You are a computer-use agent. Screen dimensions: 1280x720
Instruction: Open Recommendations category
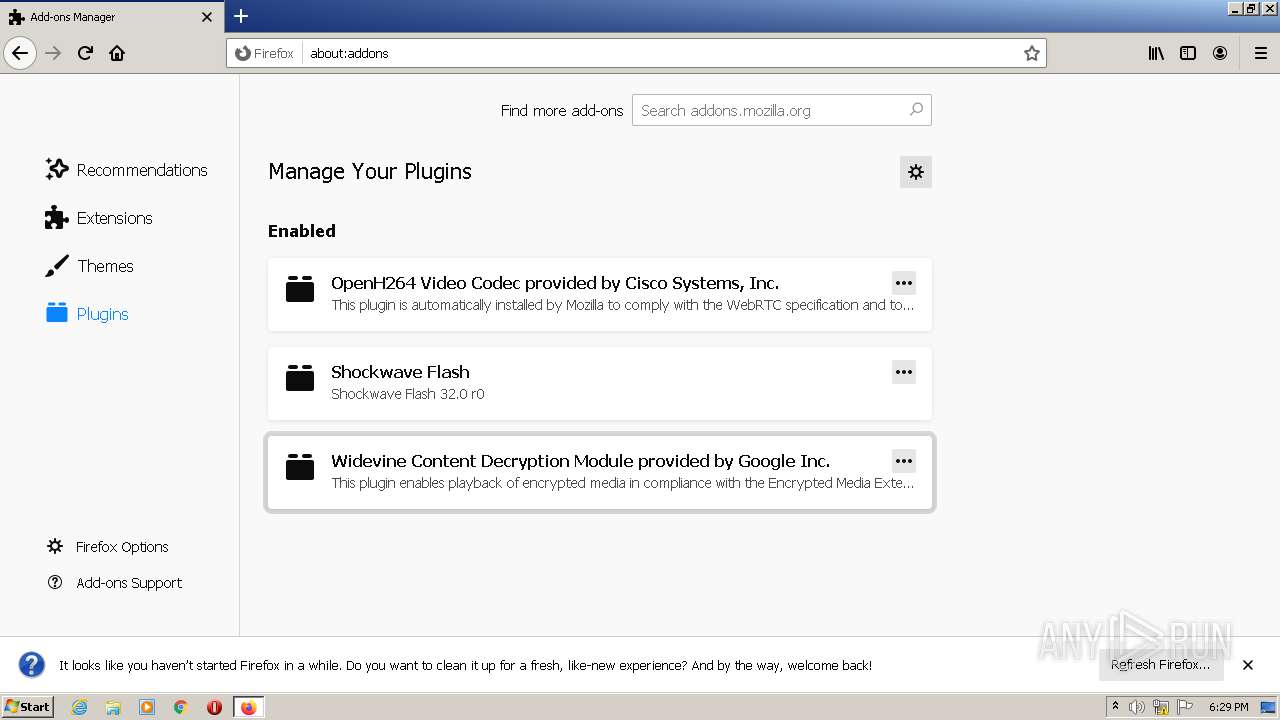(x=127, y=170)
